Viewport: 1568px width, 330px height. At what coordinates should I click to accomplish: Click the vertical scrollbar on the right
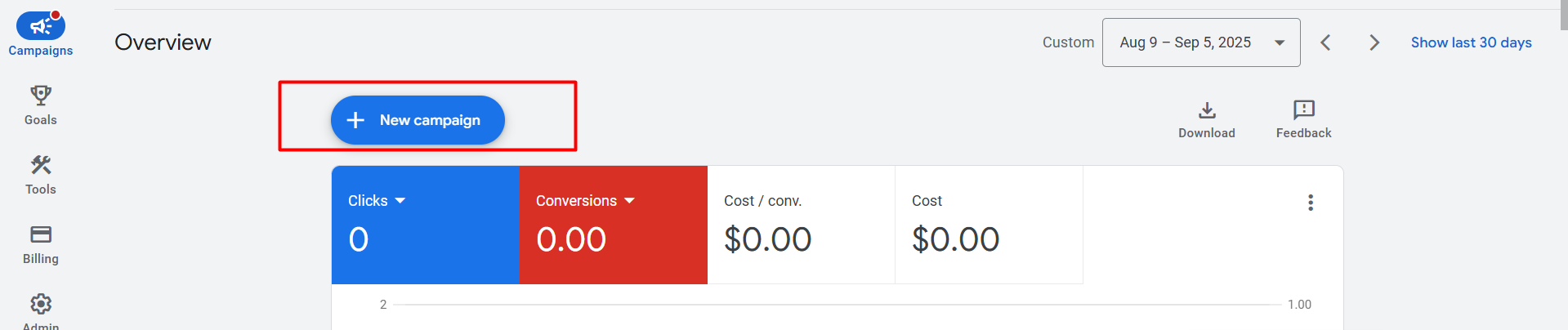(x=1563, y=16)
